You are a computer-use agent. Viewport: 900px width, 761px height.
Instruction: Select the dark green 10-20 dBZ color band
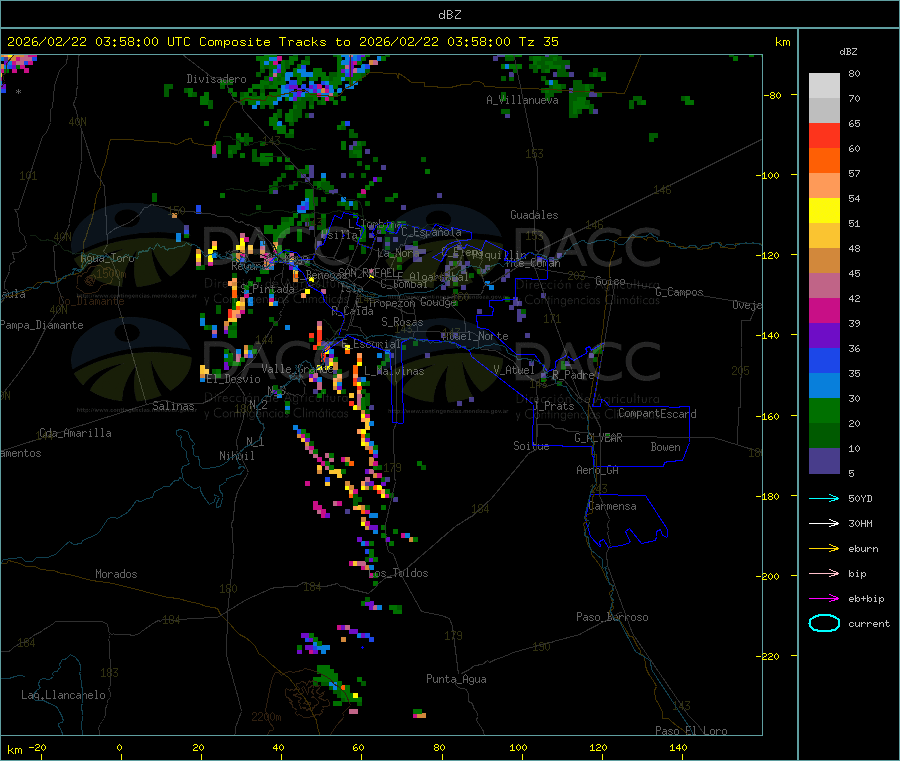click(x=824, y=436)
